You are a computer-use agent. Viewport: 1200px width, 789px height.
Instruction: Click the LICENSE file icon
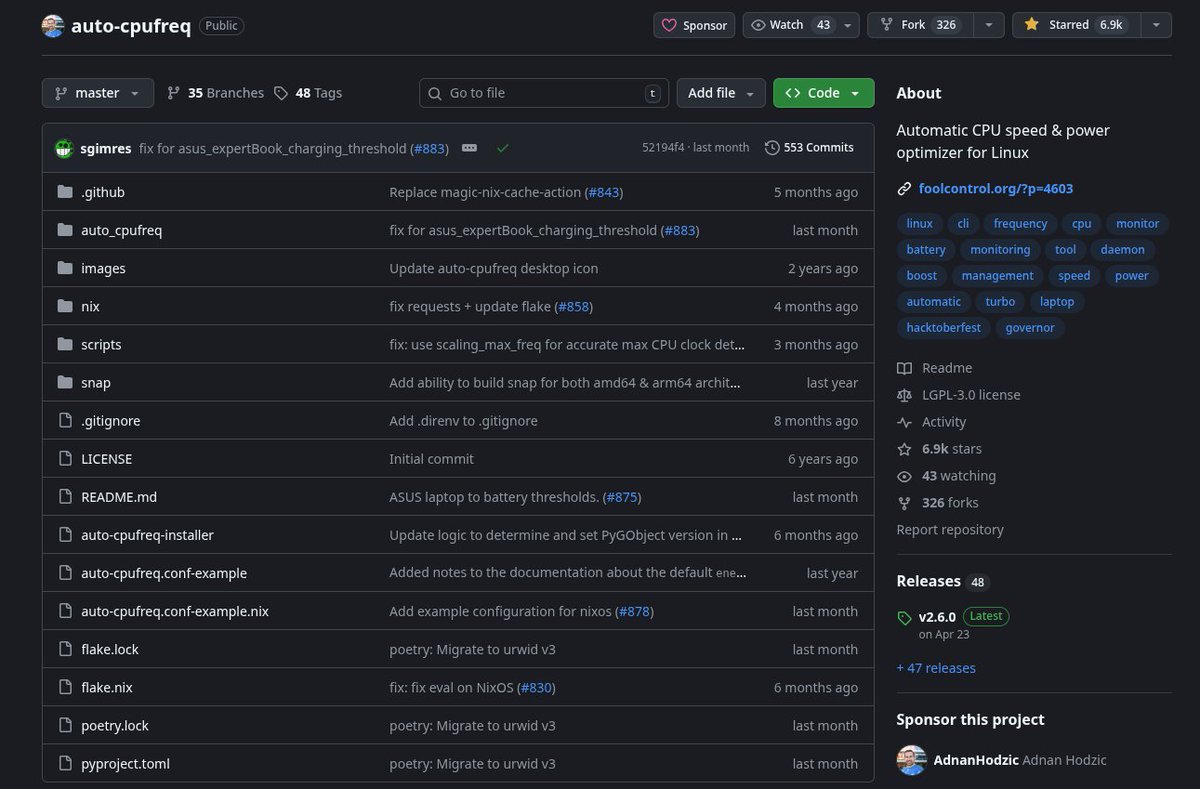[65, 459]
